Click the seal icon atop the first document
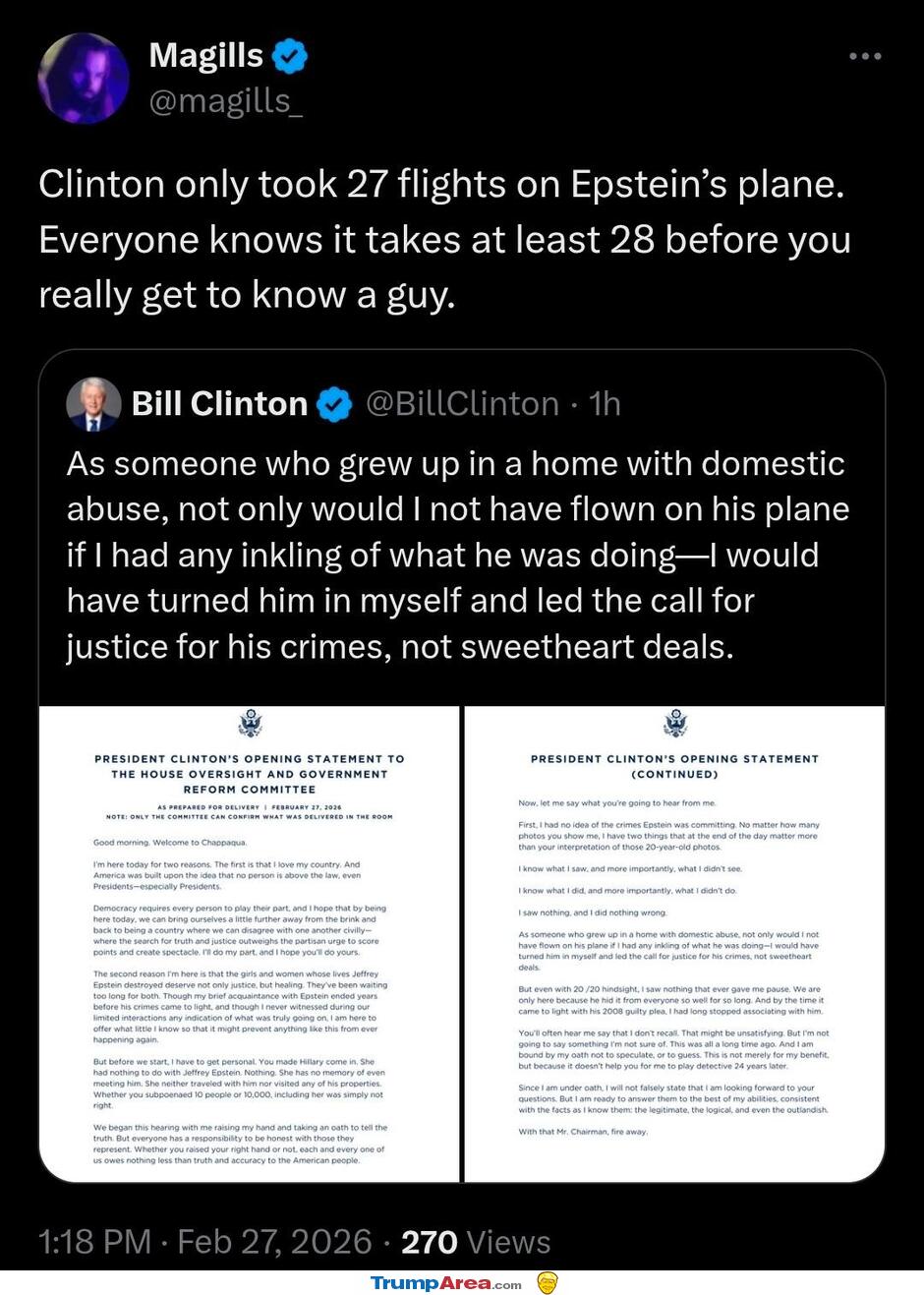The height and width of the screenshot is (1295, 924). 250,725
